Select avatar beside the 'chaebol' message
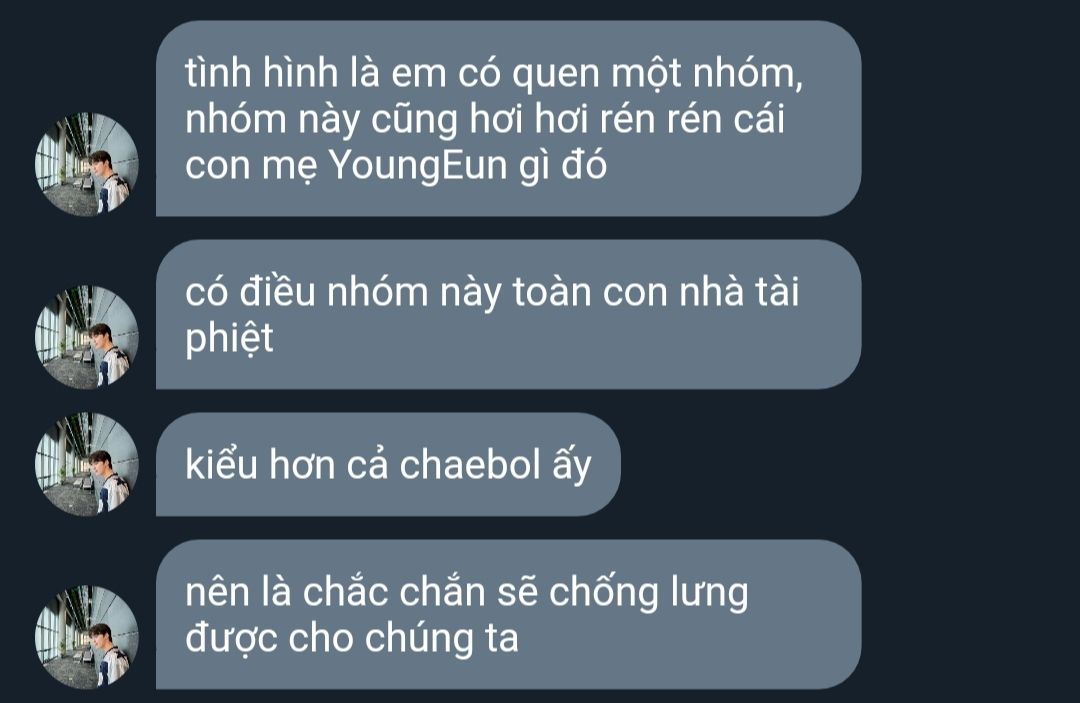 (87, 464)
